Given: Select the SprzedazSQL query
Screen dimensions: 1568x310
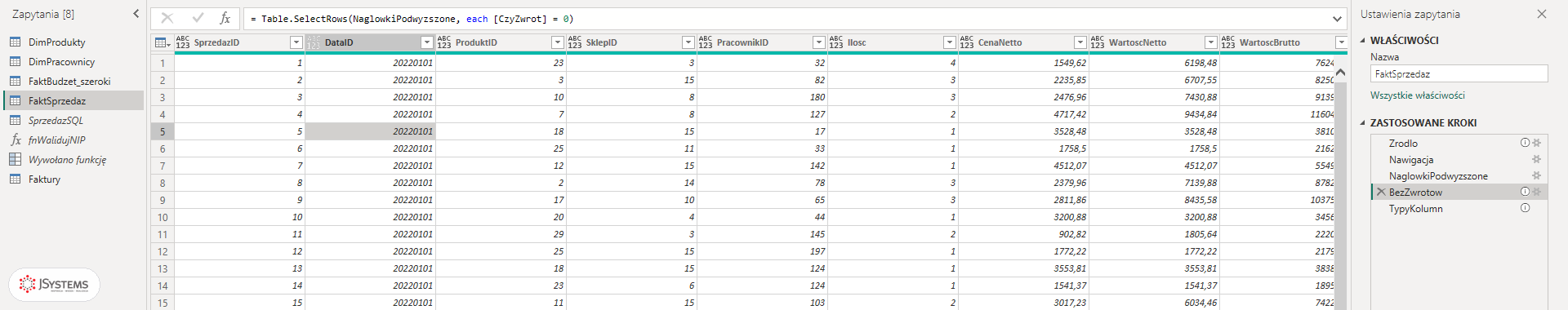Looking at the screenshot, I should coord(73,120).
